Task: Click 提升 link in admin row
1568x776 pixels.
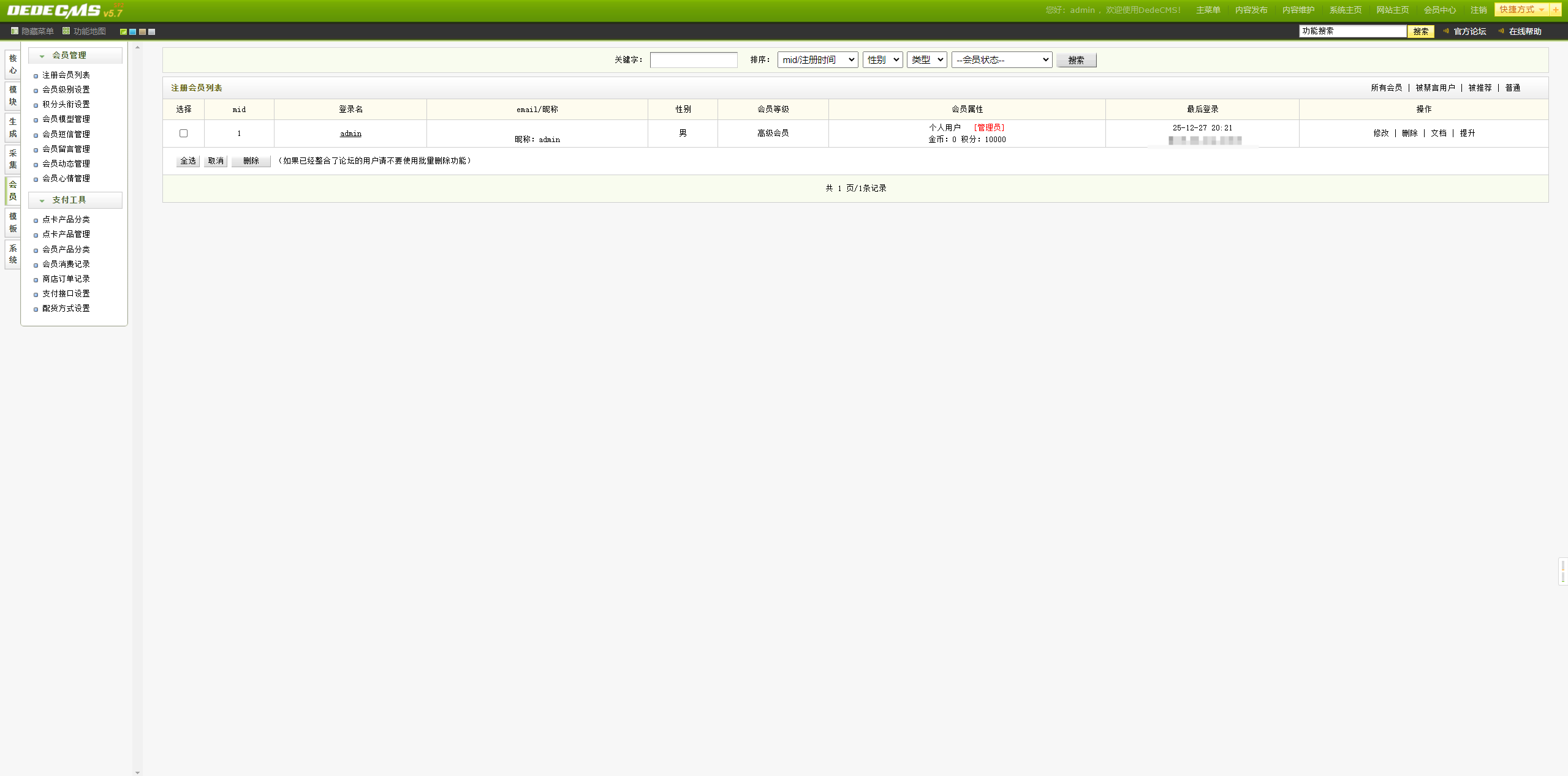Action: [1467, 134]
